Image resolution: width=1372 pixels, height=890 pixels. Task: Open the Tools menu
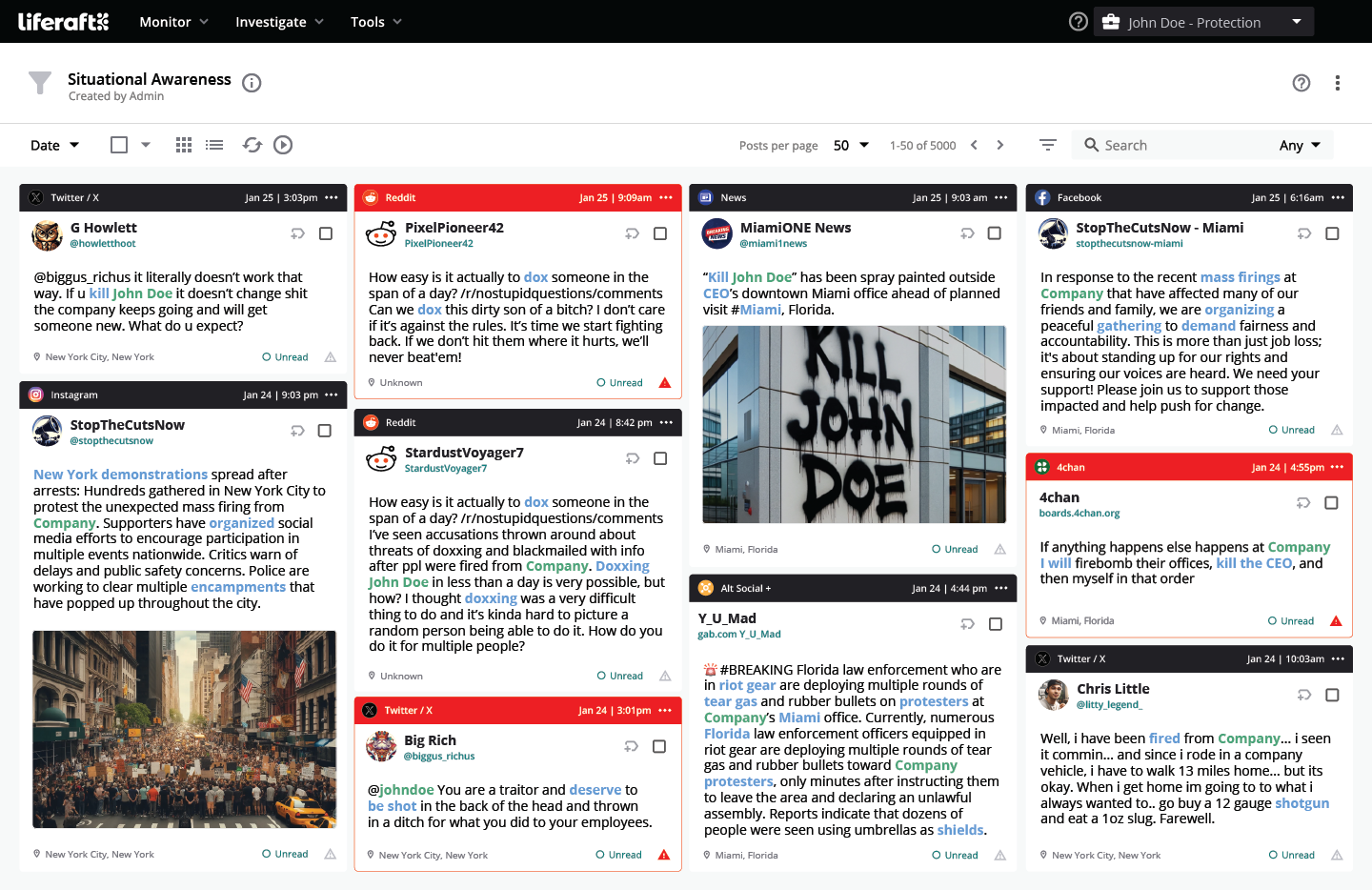point(376,22)
